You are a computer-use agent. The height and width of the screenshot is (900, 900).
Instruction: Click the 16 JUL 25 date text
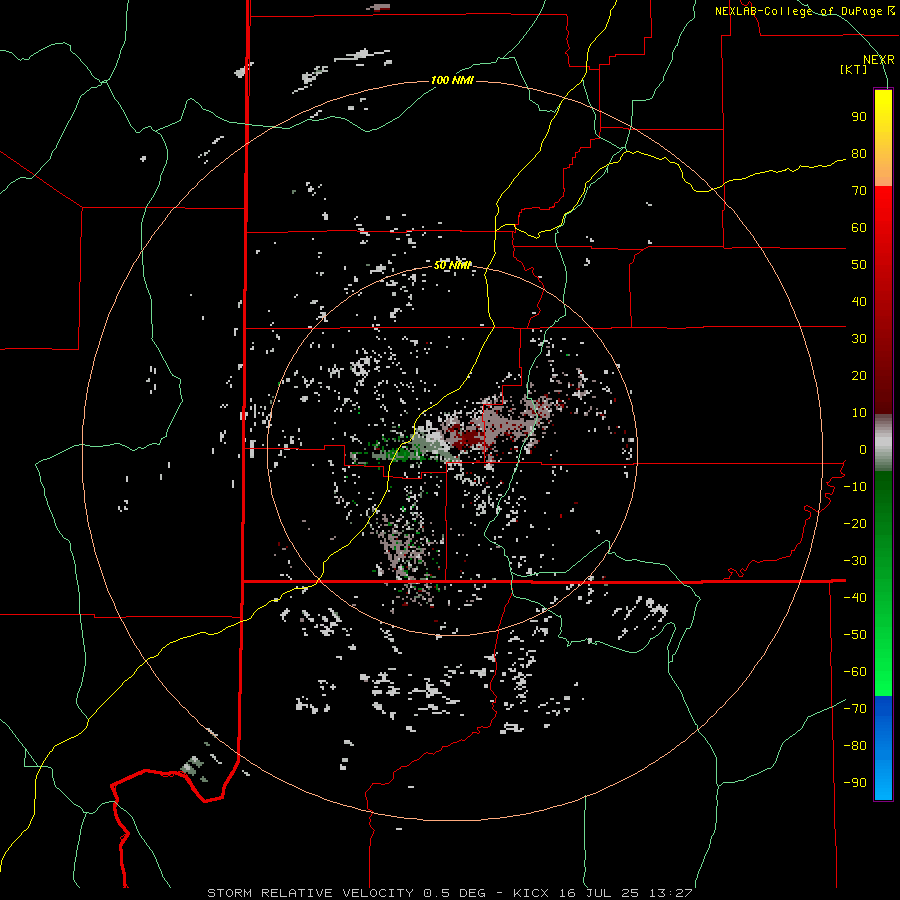(x=599, y=893)
